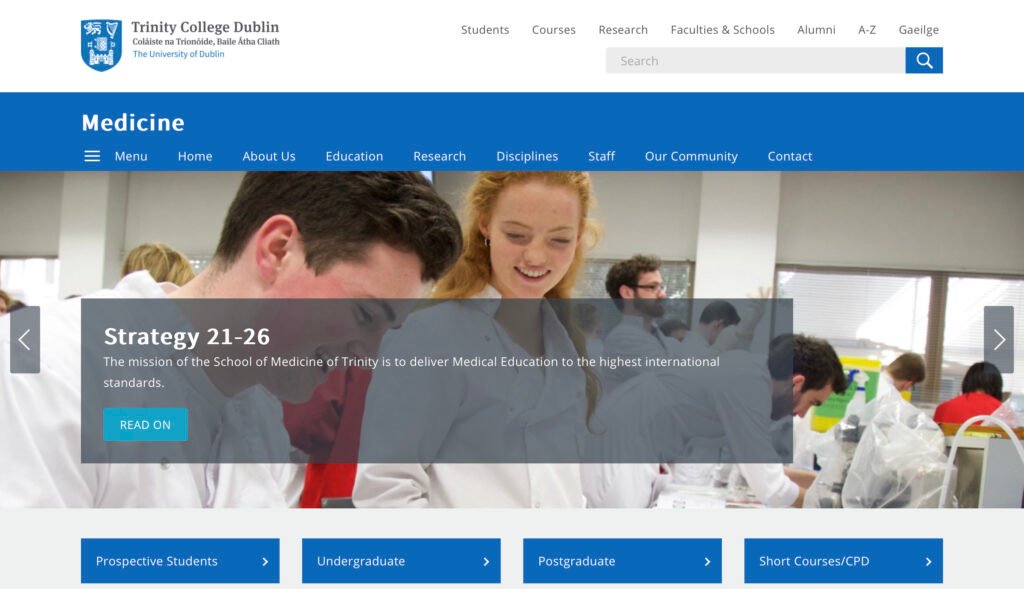Open the hamburger Menu icon
Image resolution: width=1024 pixels, height=589 pixels.
(x=92, y=155)
